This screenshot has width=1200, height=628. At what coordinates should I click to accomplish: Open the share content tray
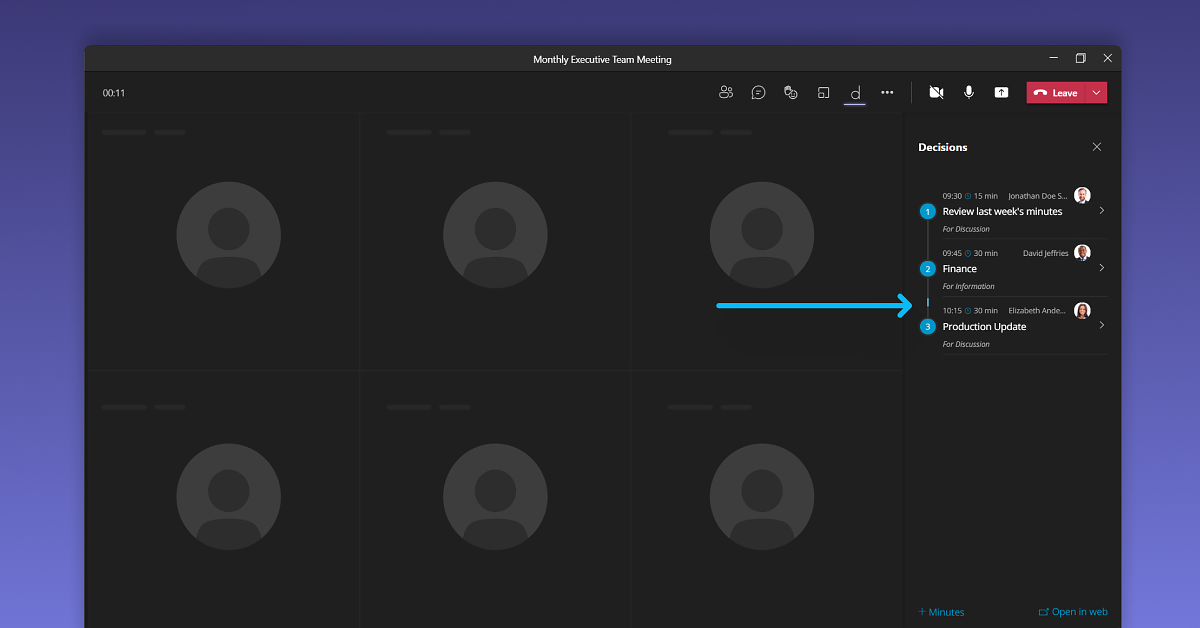1001,92
